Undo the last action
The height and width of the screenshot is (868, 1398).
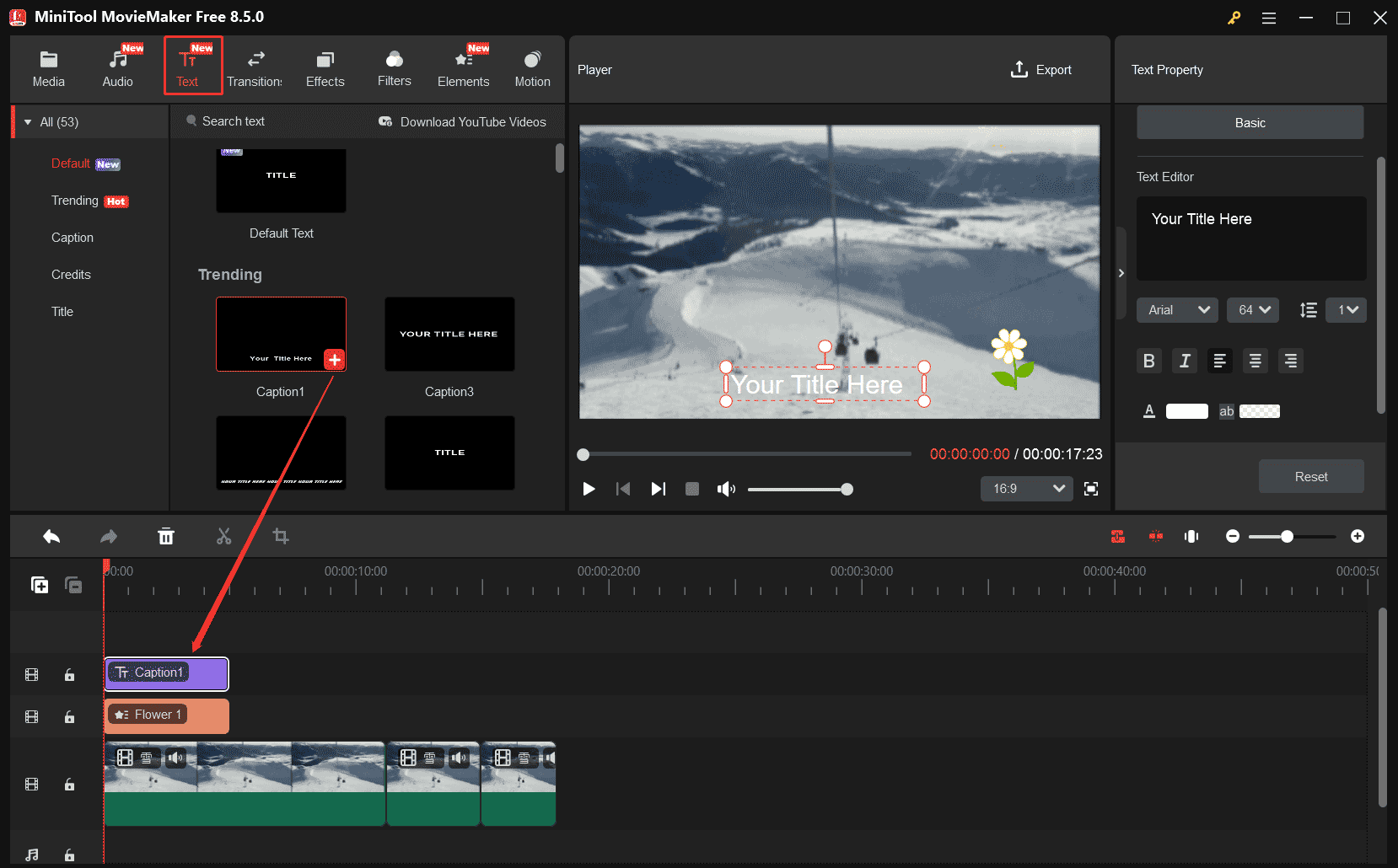(x=51, y=536)
